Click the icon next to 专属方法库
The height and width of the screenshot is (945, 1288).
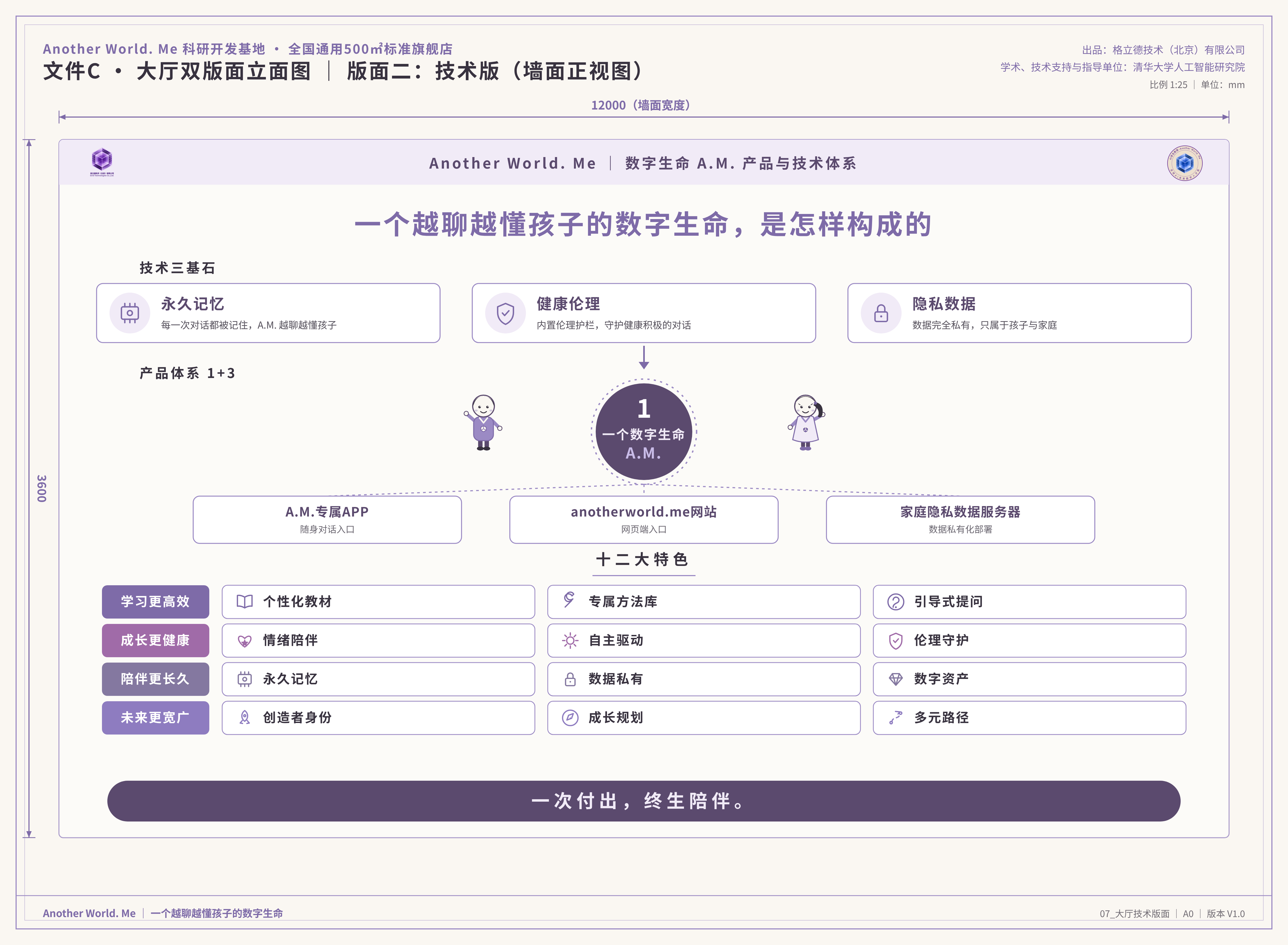(569, 599)
